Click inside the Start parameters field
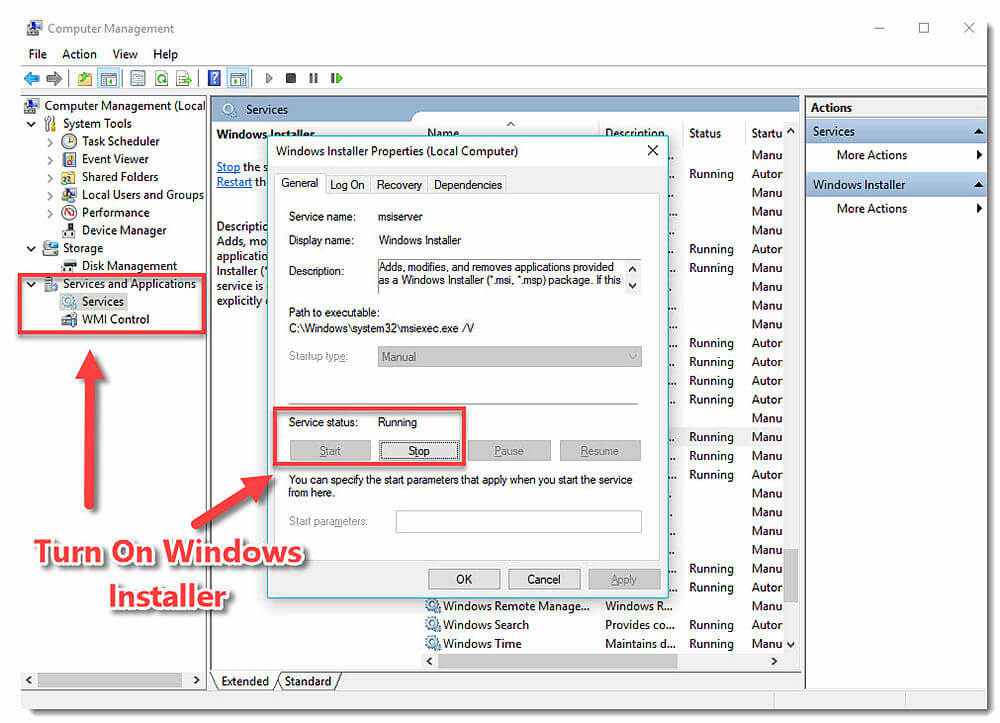Viewport: 1000px width, 723px height. click(518, 521)
